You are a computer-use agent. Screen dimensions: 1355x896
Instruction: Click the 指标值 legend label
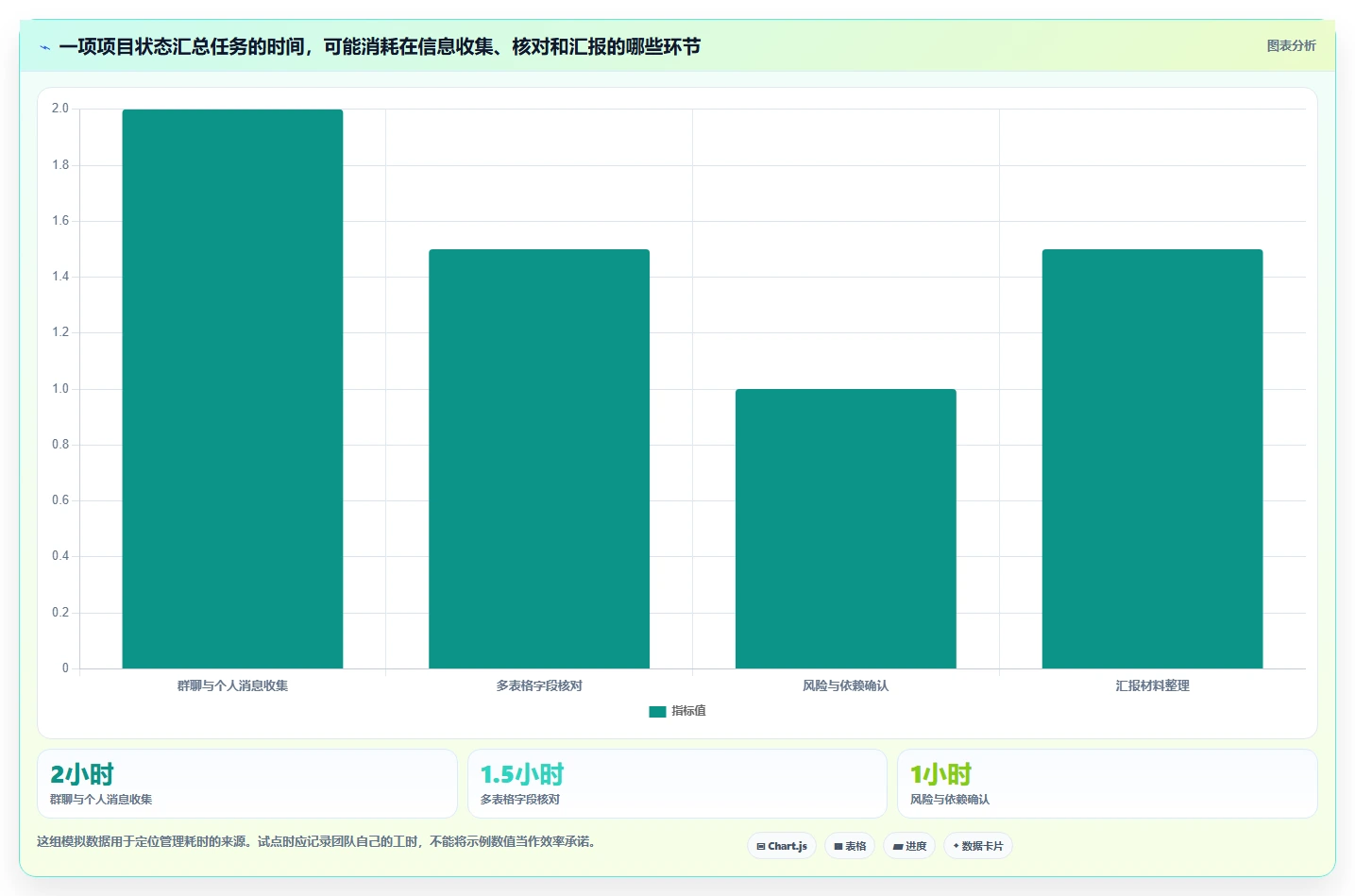pos(688,711)
